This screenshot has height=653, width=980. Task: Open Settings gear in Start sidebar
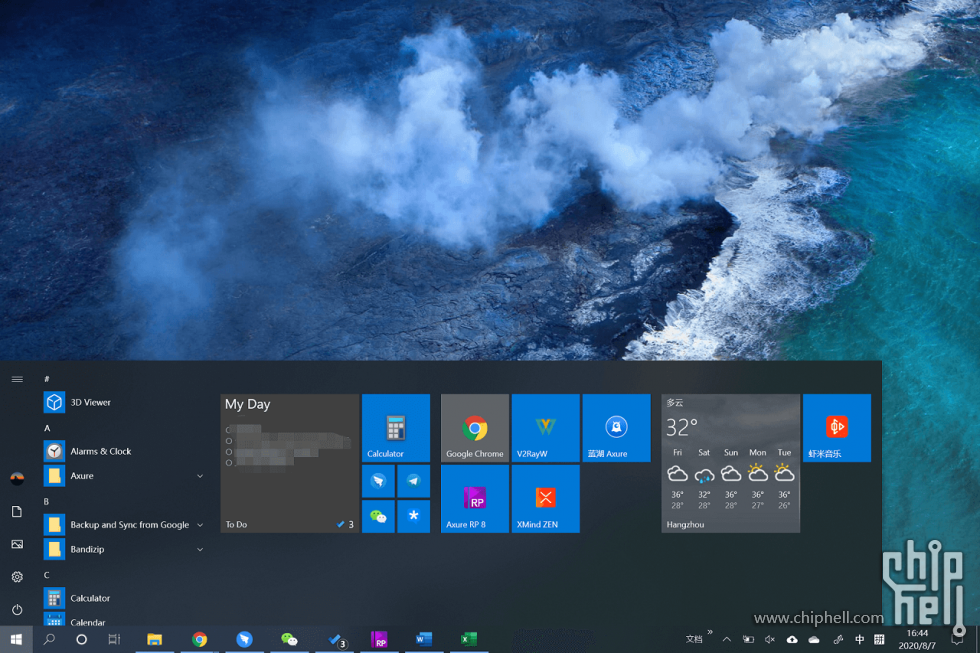17,577
